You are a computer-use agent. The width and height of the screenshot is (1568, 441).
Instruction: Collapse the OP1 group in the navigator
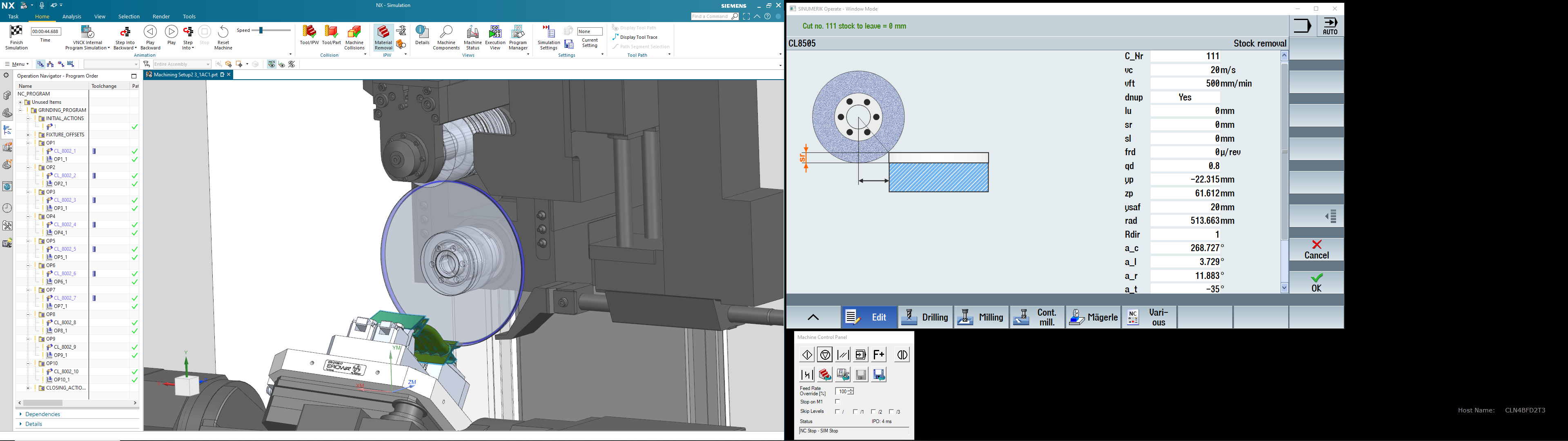(28, 143)
